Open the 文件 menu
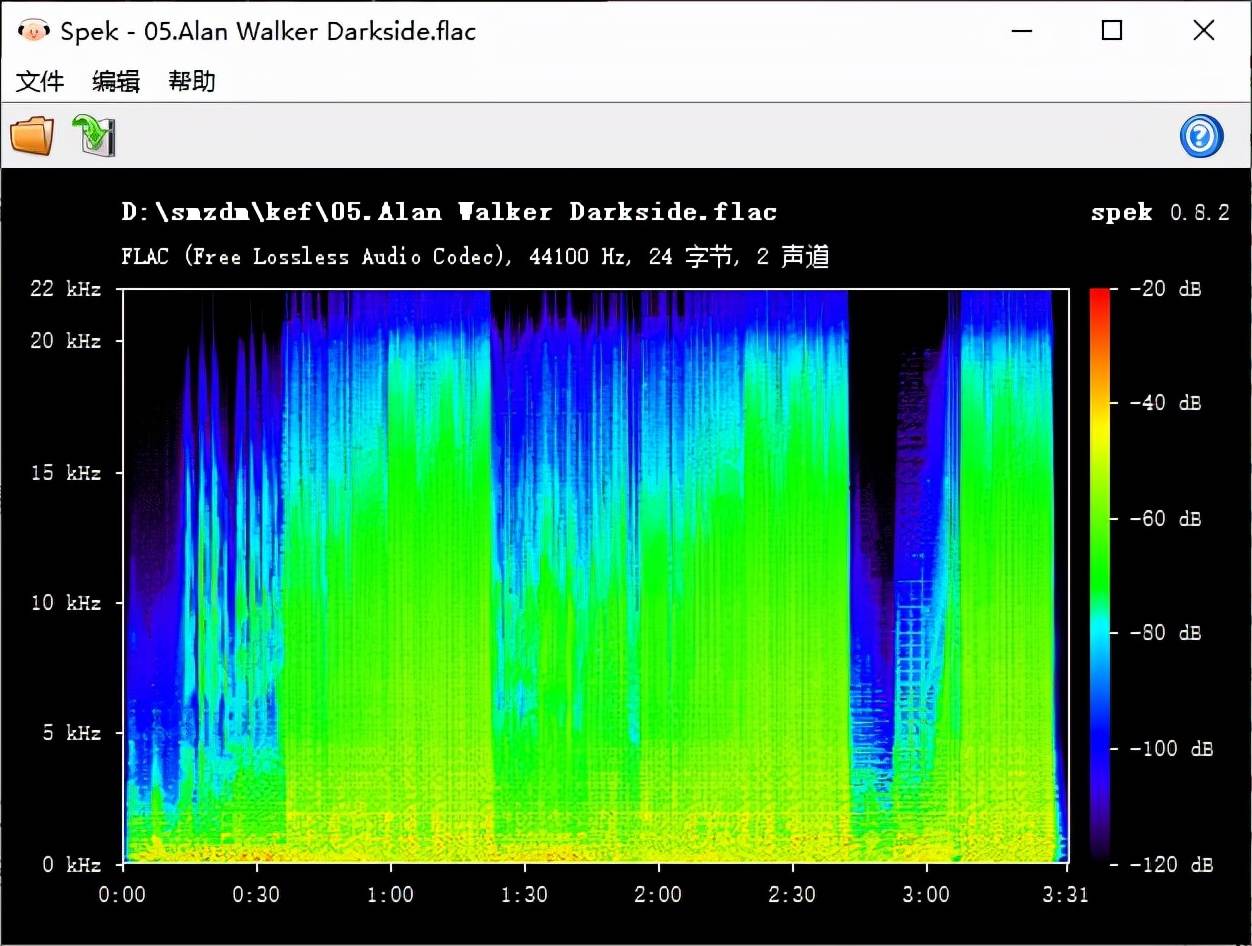Screen dimensions: 1252x946 point(40,81)
